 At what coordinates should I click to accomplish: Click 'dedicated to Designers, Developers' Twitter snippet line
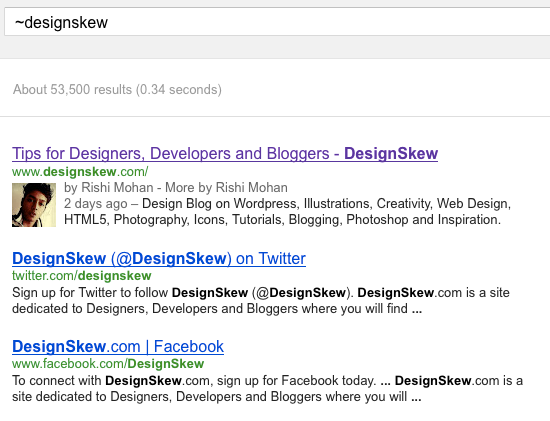(217, 309)
